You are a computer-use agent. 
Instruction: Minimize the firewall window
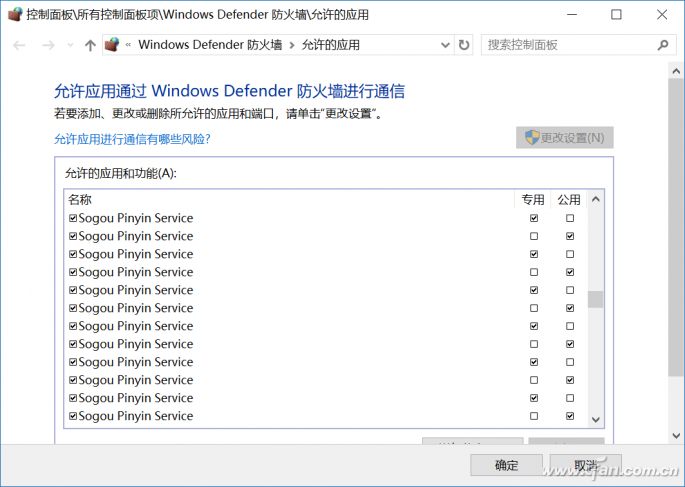(x=572, y=14)
